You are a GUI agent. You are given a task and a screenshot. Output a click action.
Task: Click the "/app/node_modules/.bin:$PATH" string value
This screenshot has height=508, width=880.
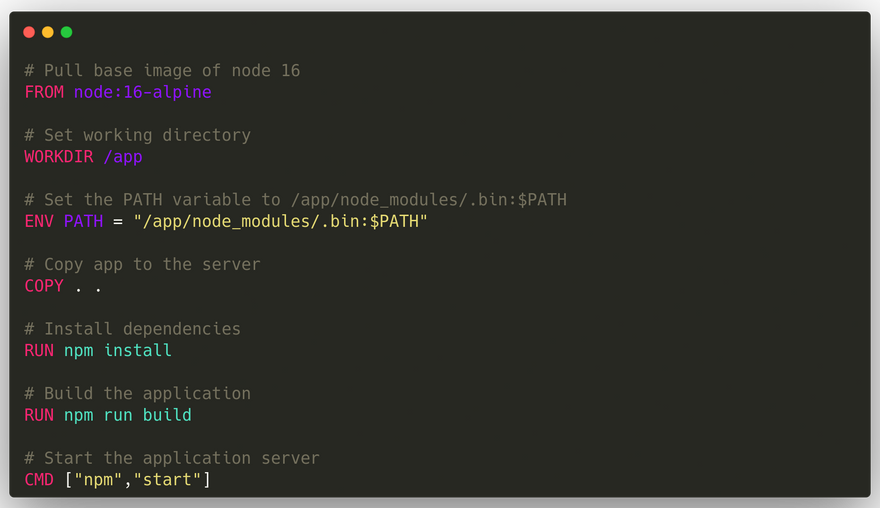click(280, 221)
